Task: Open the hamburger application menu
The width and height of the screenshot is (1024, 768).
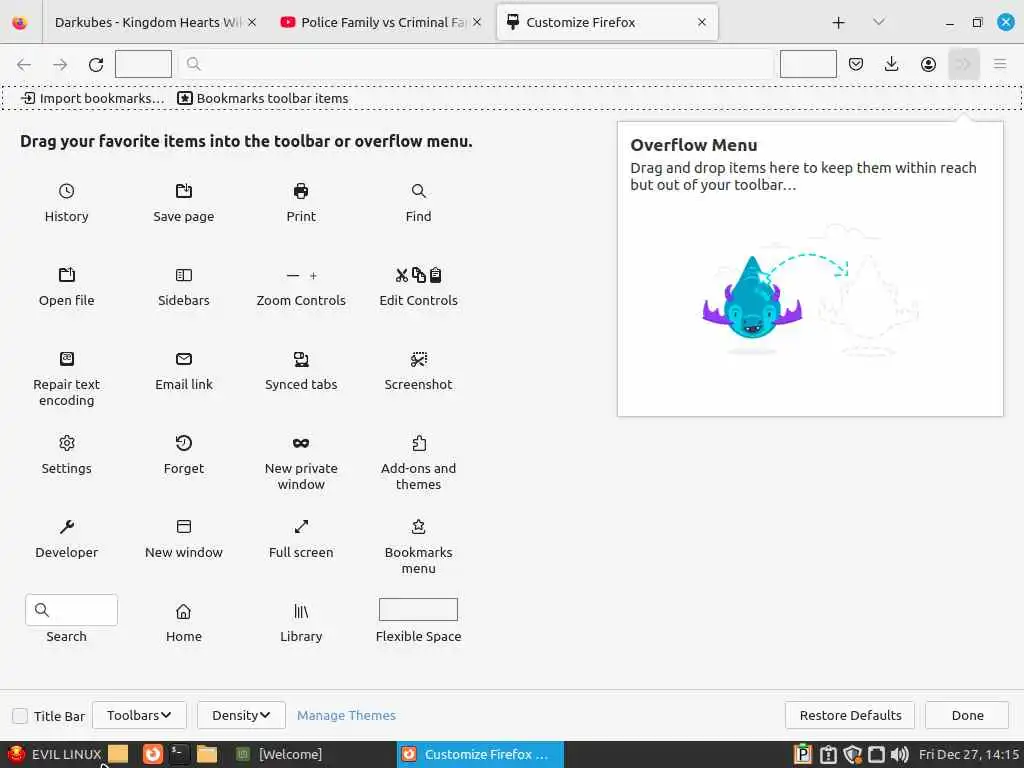Action: 1000,64
